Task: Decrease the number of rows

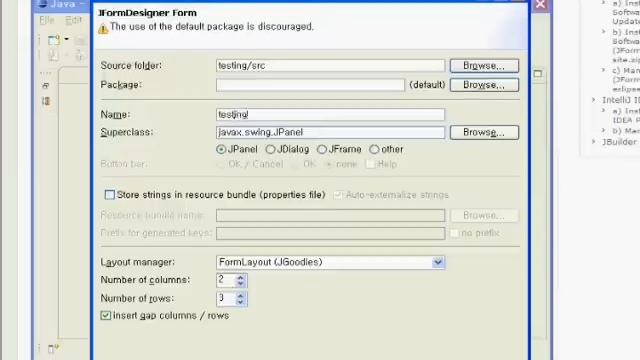Action: (240, 302)
